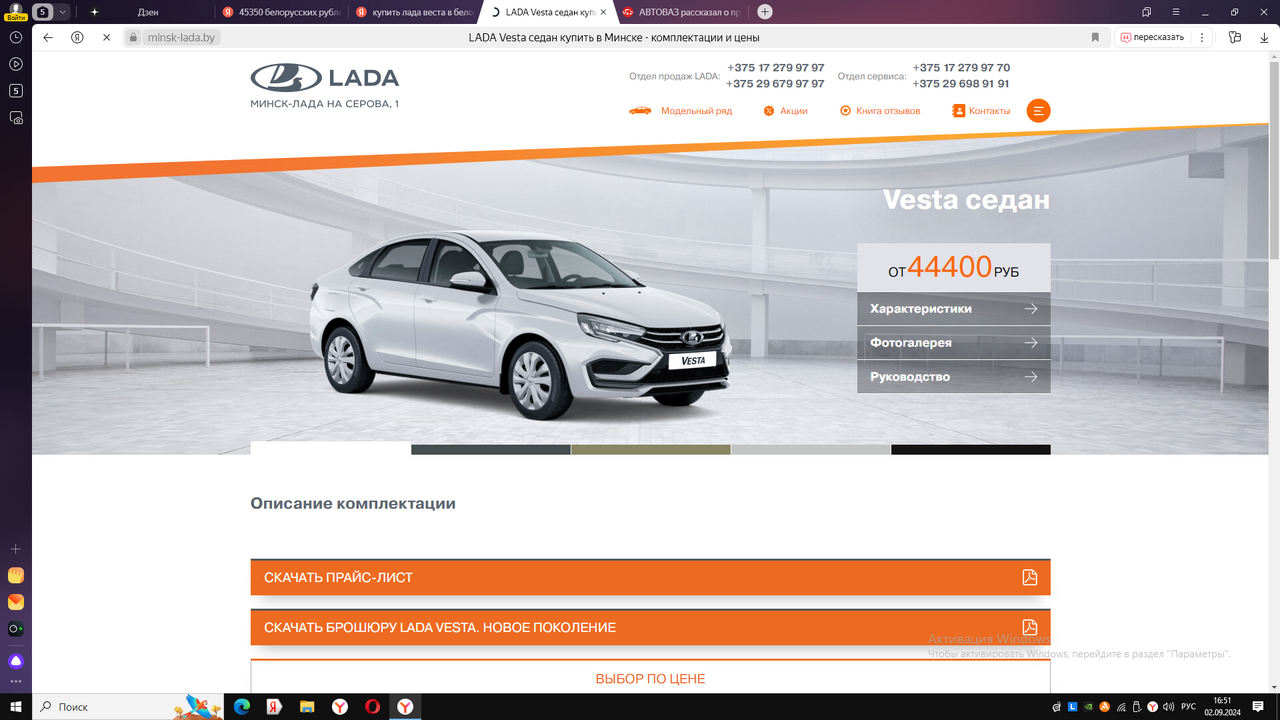Click PDF icon on СКАЧАТЬ БРОШЮРУ bar
Screen dimensions: 1280x720
tap(1029, 627)
